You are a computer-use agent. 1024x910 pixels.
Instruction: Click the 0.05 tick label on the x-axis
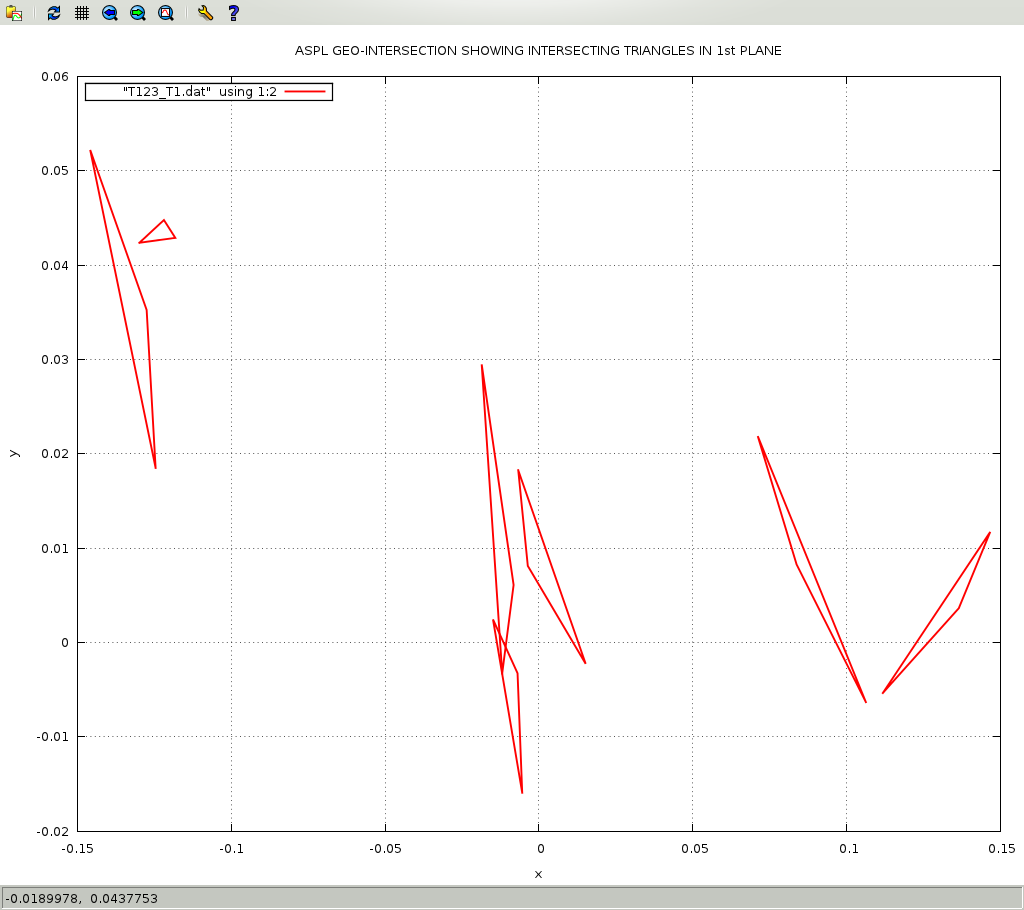(694, 849)
